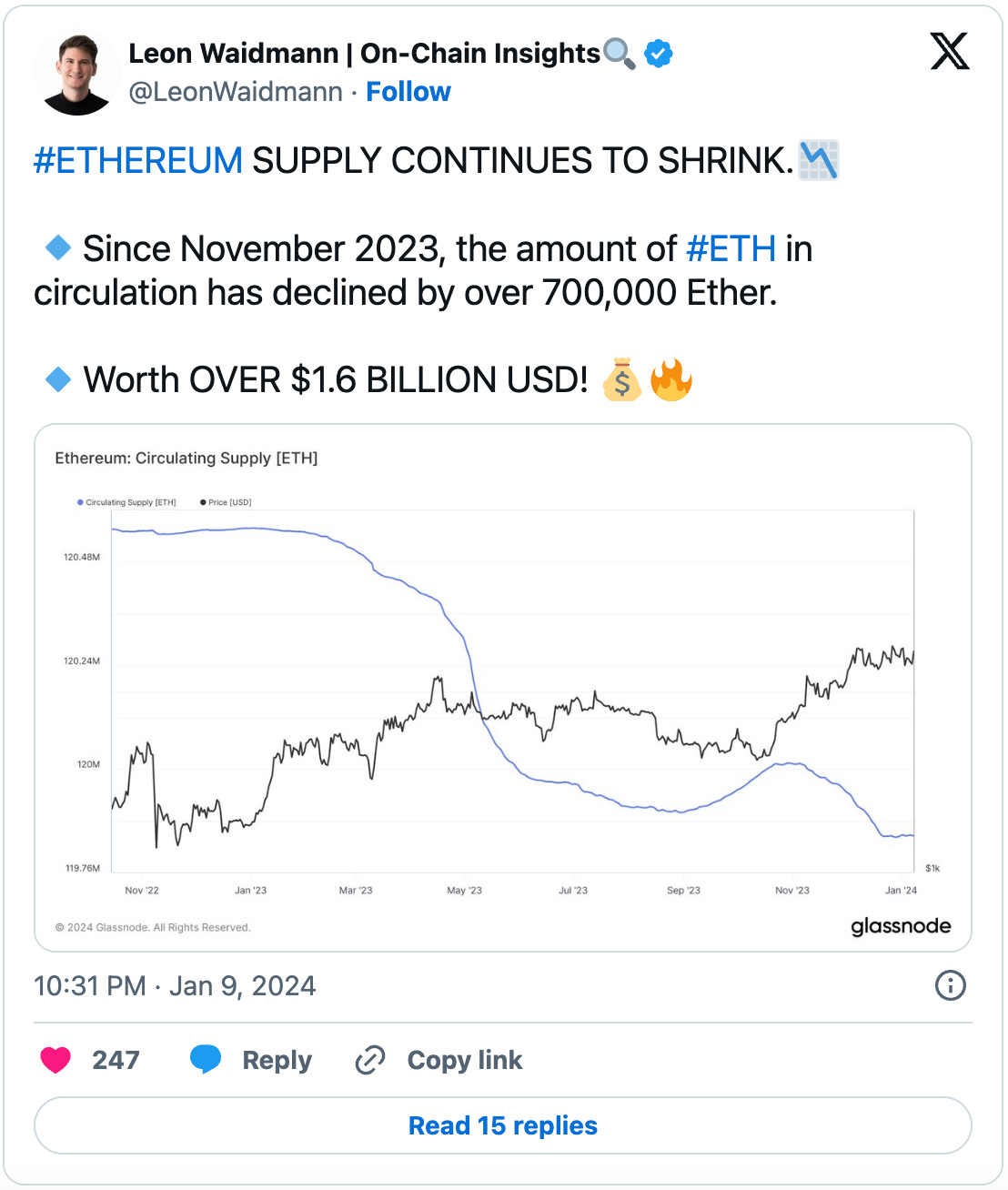Screen dimensions: 1008x1190
Task: Toggle Price [USD] legend entry
Action: click(227, 502)
